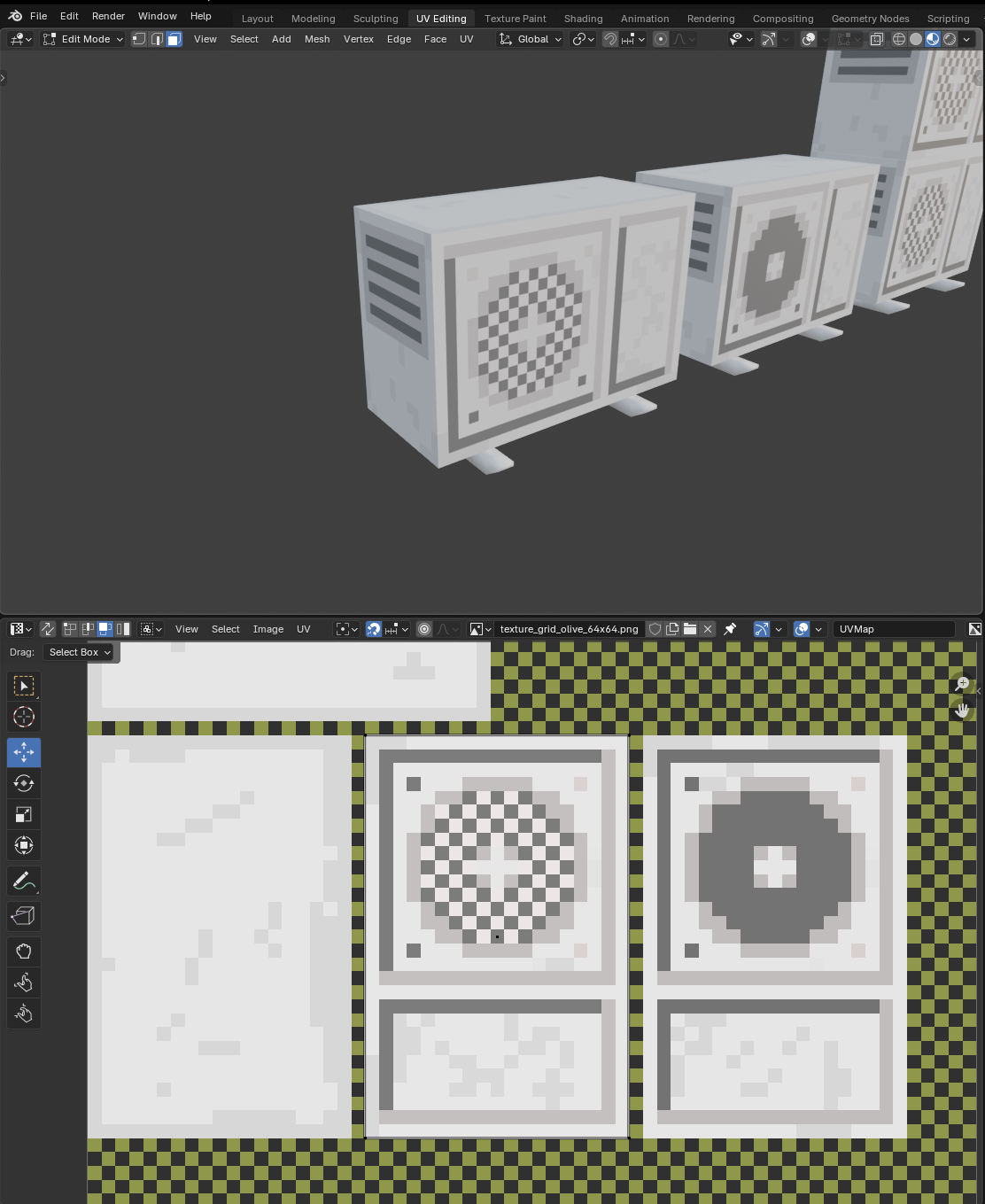Image resolution: width=985 pixels, height=1204 pixels.
Task: Toggle X-Ray mode in the 3D viewport
Action: [x=876, y=39]
